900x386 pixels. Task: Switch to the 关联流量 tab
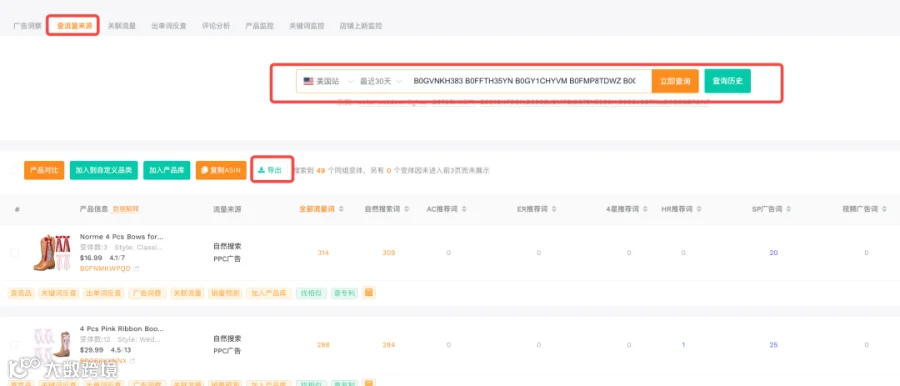(122, 26)
